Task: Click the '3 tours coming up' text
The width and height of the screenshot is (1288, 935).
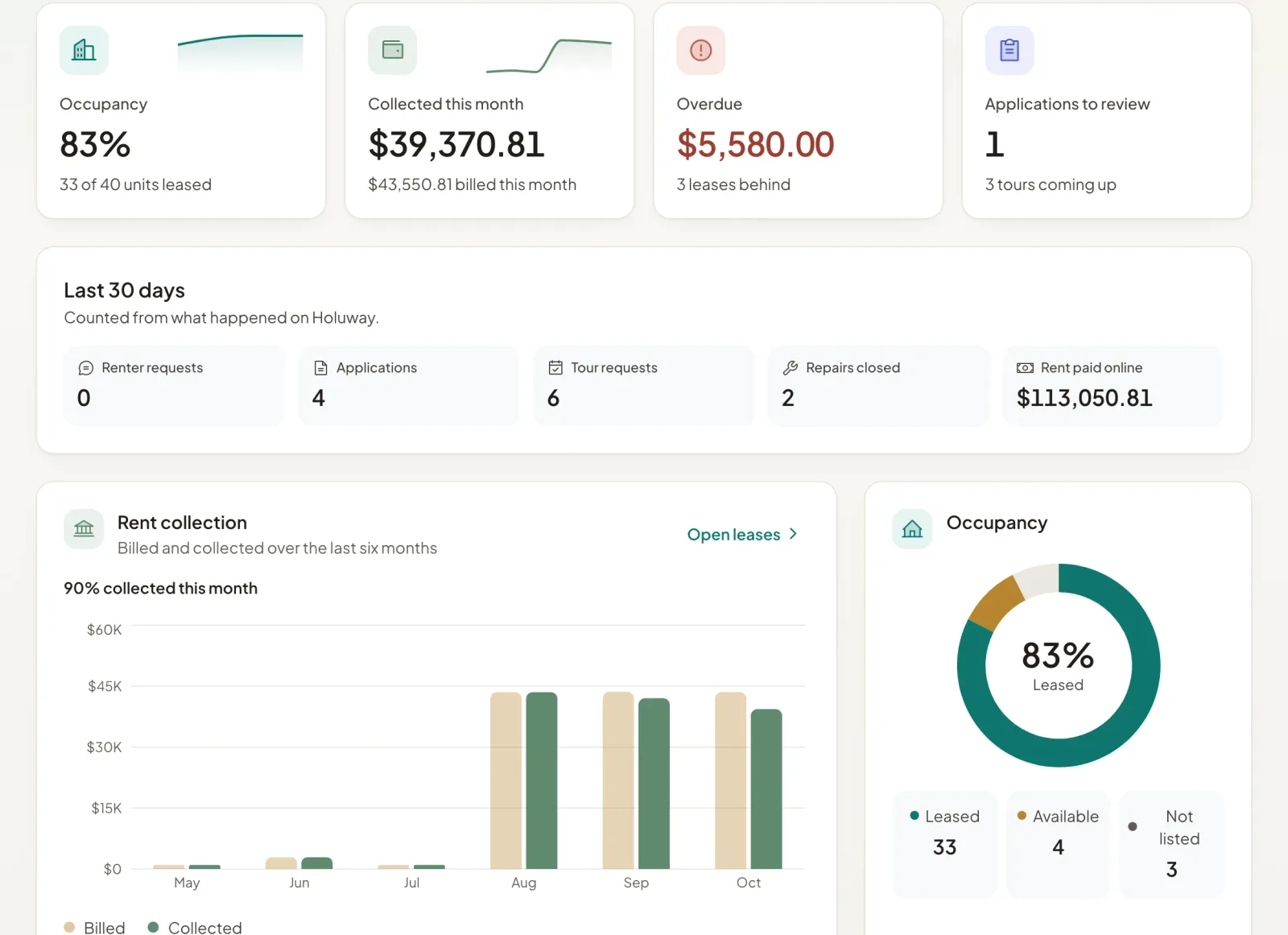Action: click(1051, 184)
